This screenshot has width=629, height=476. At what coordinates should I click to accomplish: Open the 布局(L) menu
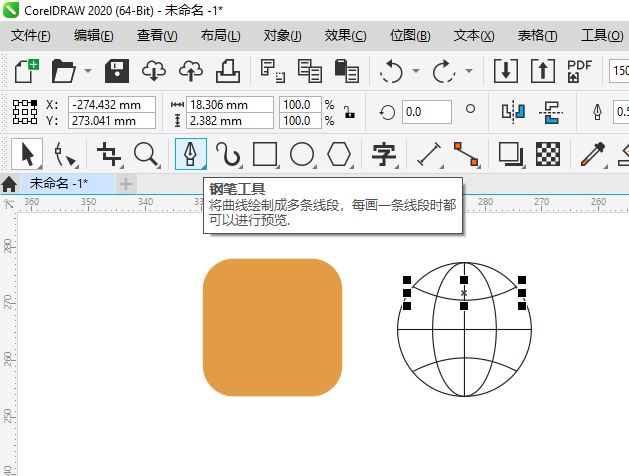pyautogui.click(x=220, y=36)
